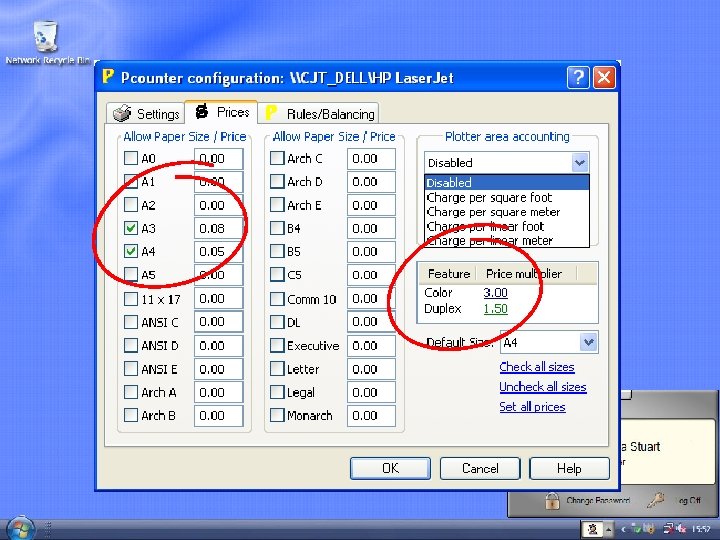This screenshot has height=540, width=720.
Task: Switch to the Settings tab
Action: 146,113
